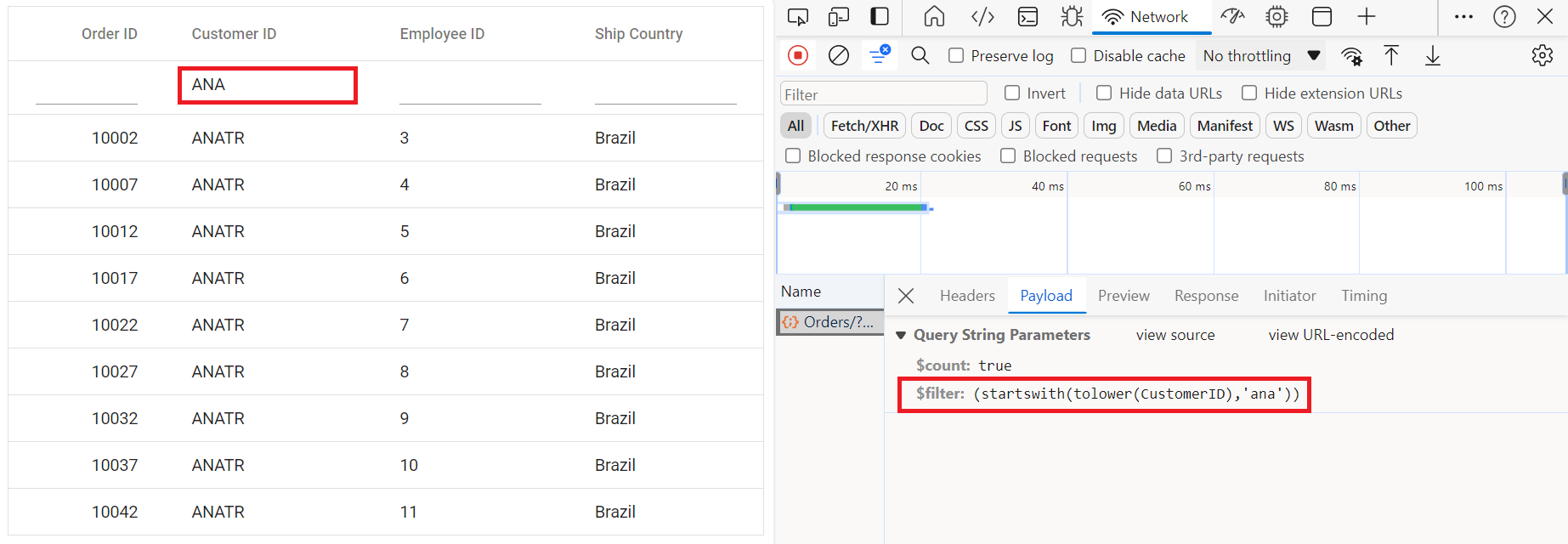Open the Elements panel icon
This screenshot has width=1568, height=544.
click(982, 17)
